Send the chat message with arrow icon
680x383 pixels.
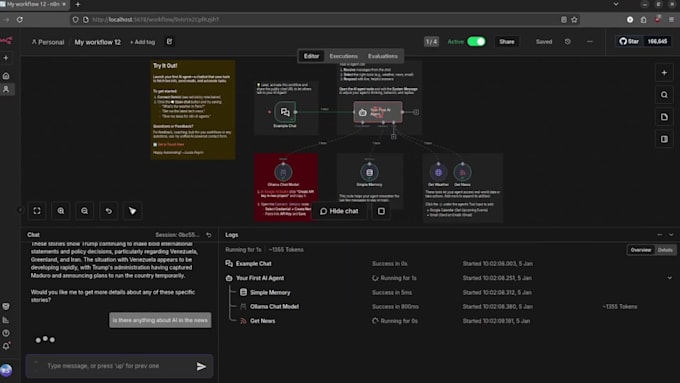201,367
